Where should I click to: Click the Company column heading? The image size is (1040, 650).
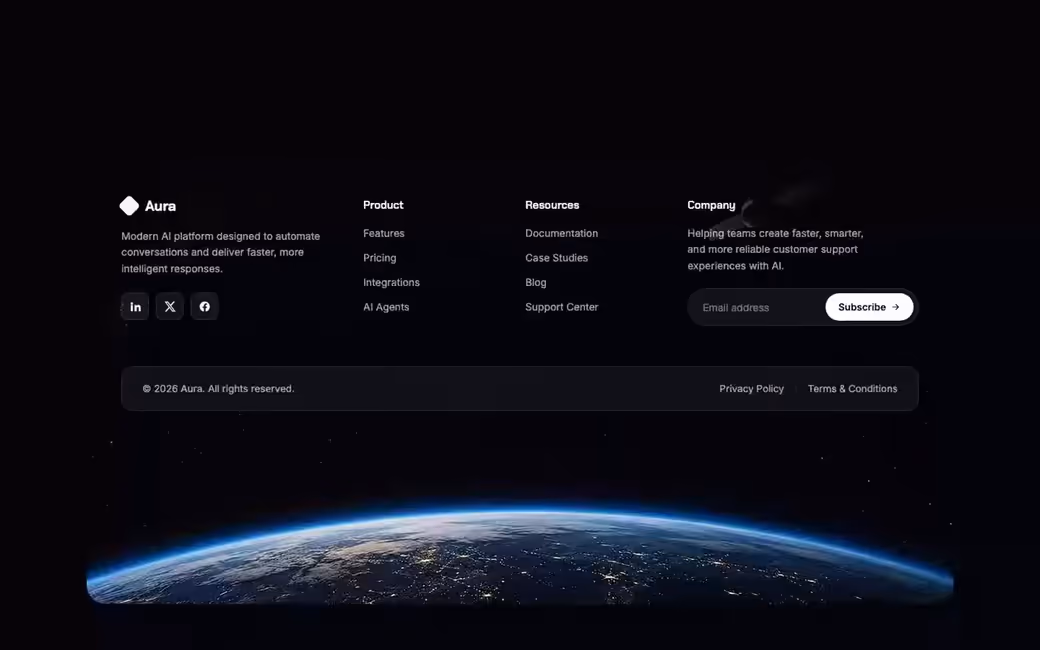coord(711,205)
